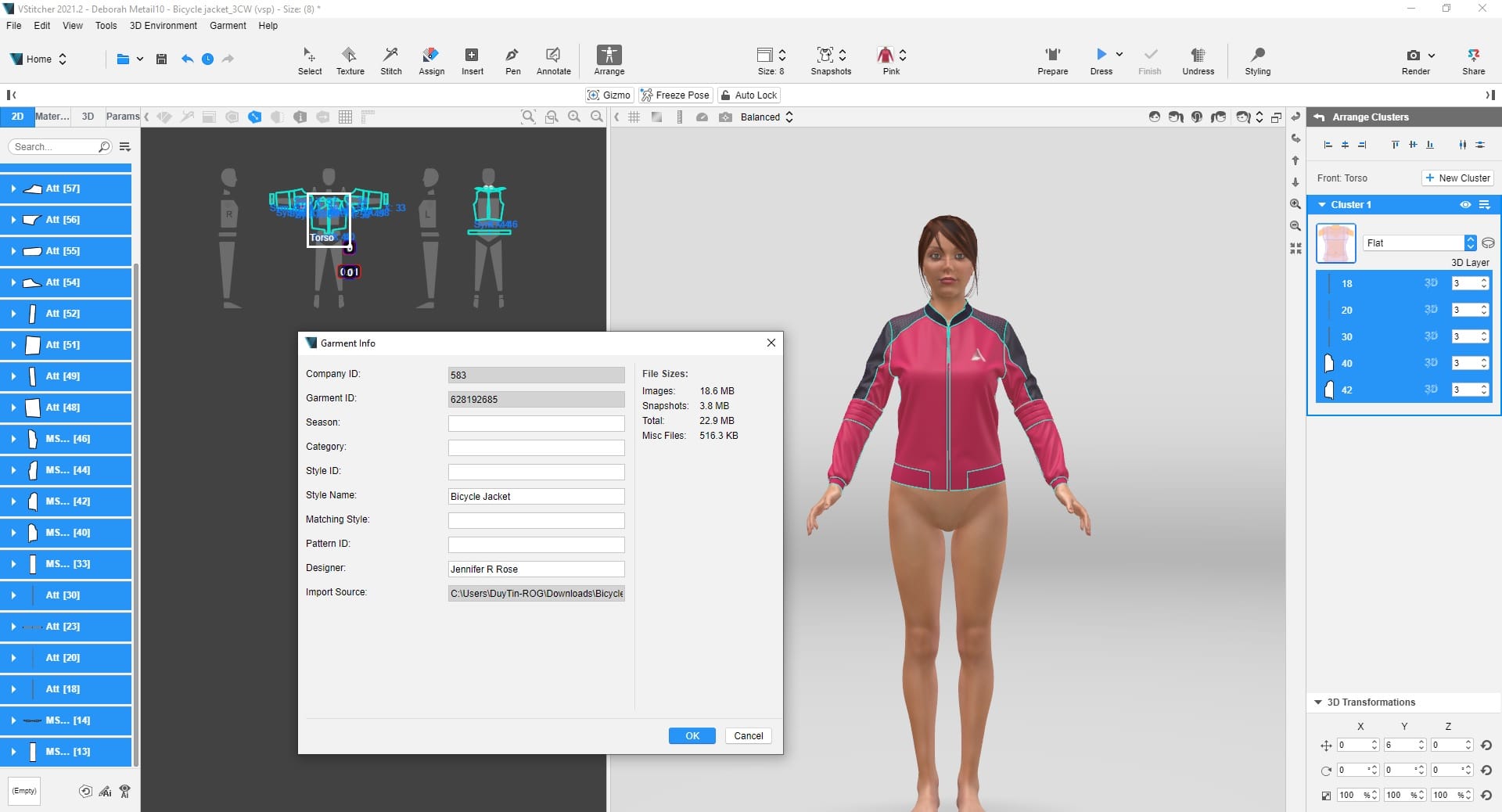Screen dimensions: 1502x812
Task: Expand the Att [57] tree item
Action: coord(13,189)
